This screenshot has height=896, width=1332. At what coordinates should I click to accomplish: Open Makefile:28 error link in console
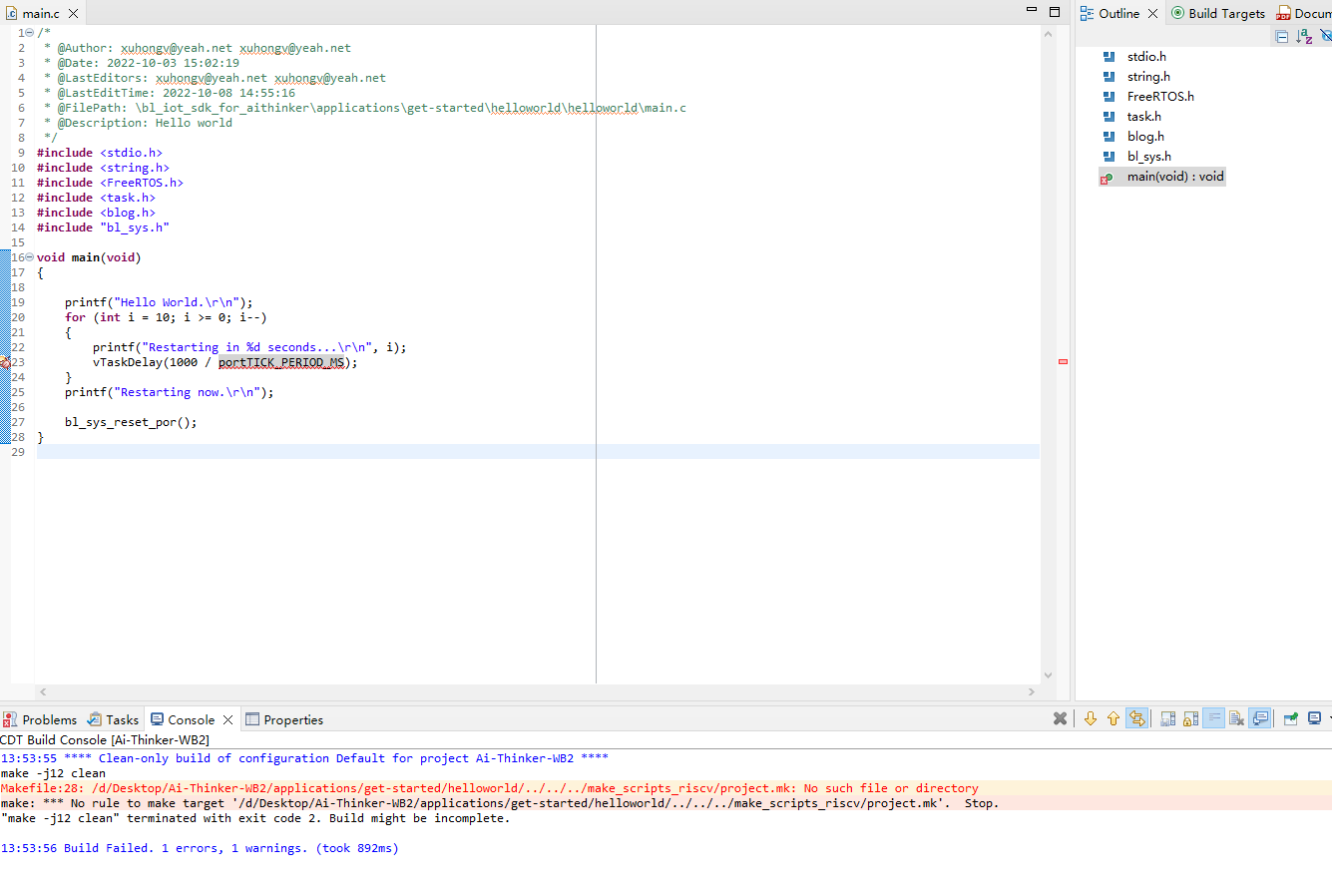(489, 788)
